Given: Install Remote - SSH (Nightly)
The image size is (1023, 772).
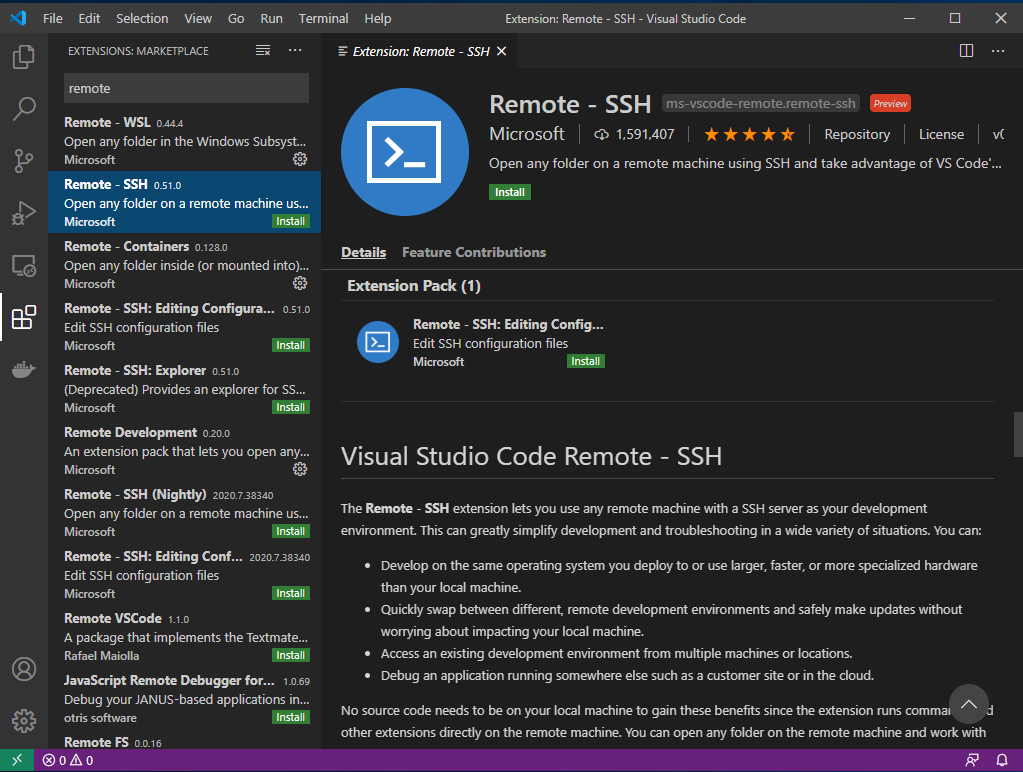Looking at the screenshot, I should coord(290,531).
